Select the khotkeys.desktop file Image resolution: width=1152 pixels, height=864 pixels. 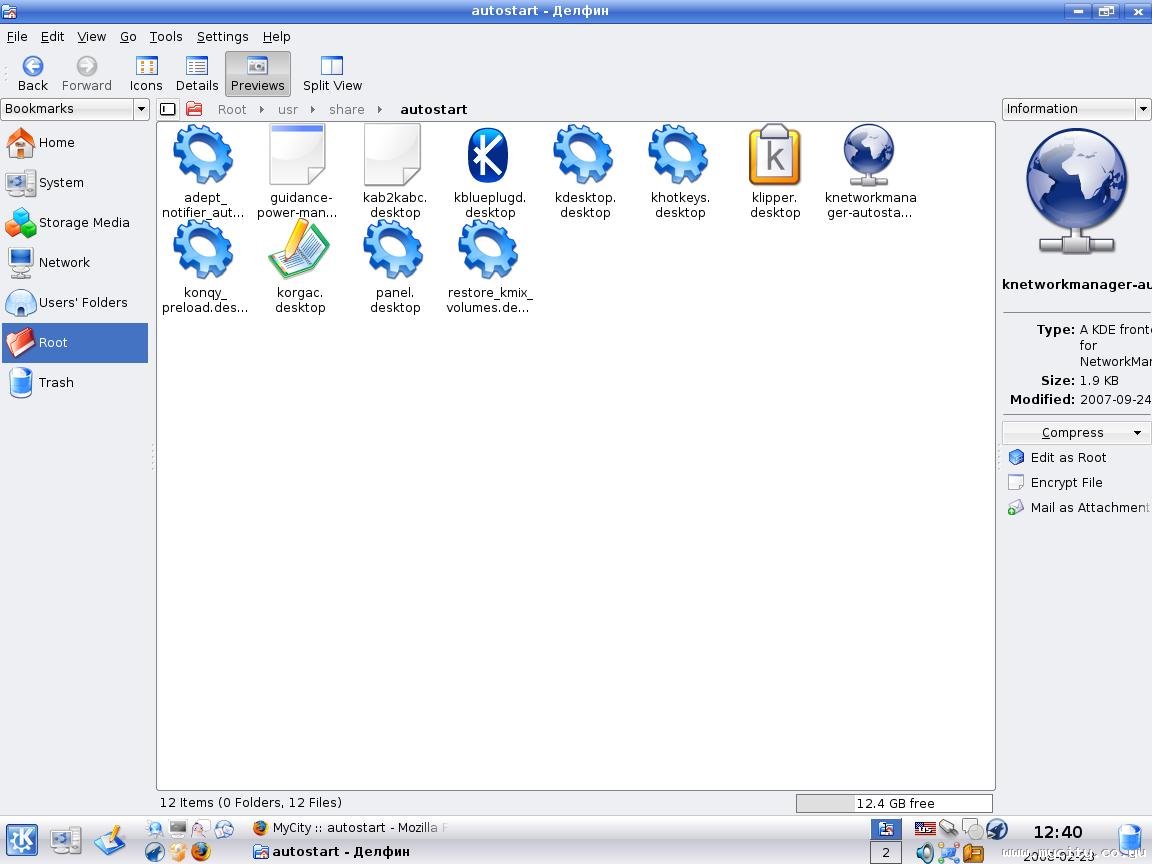point(679,173)
